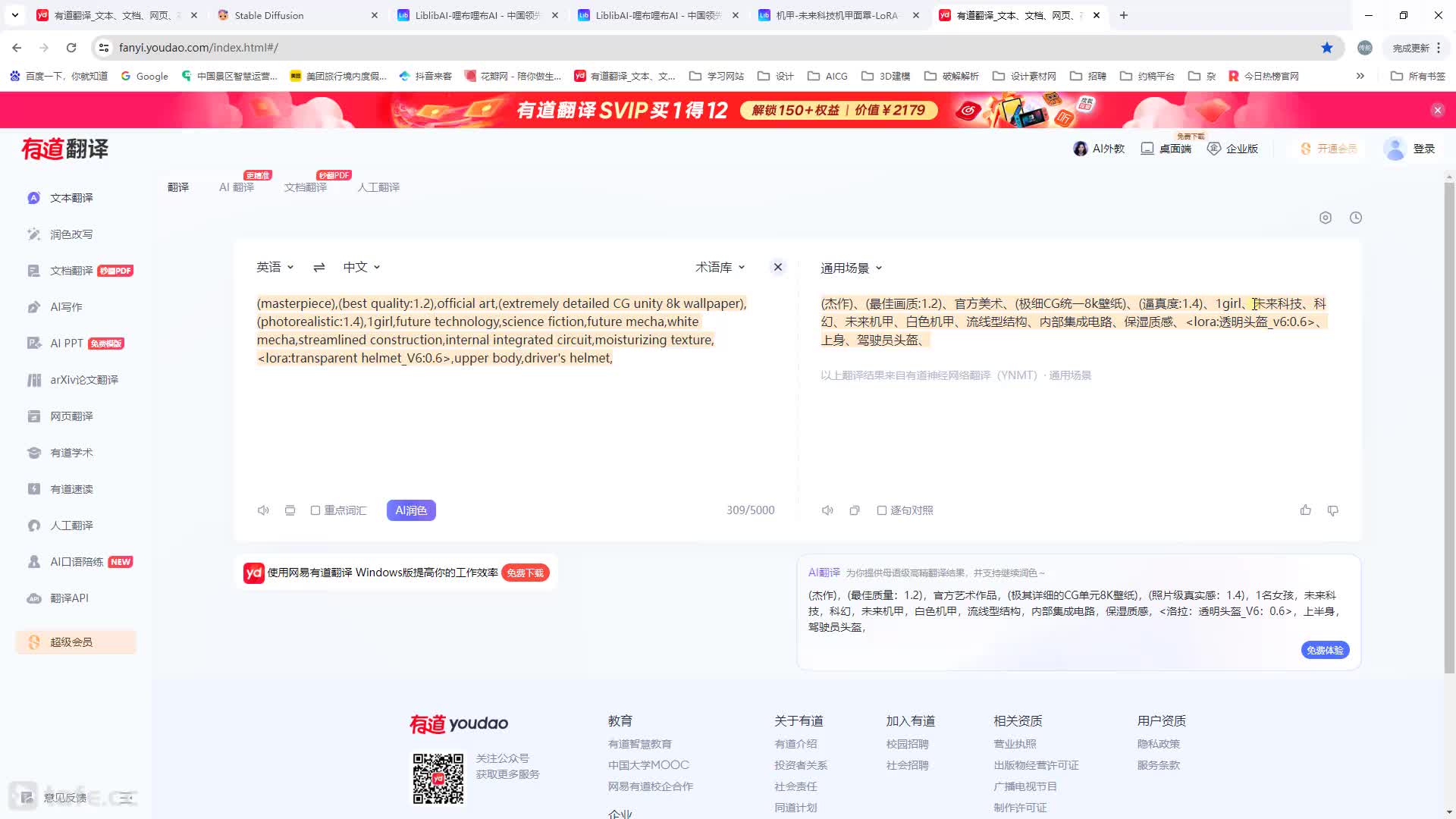1456x819 pixels.
Task: Switch to Stable Diffusion browser tab
Action: (296, 15)
